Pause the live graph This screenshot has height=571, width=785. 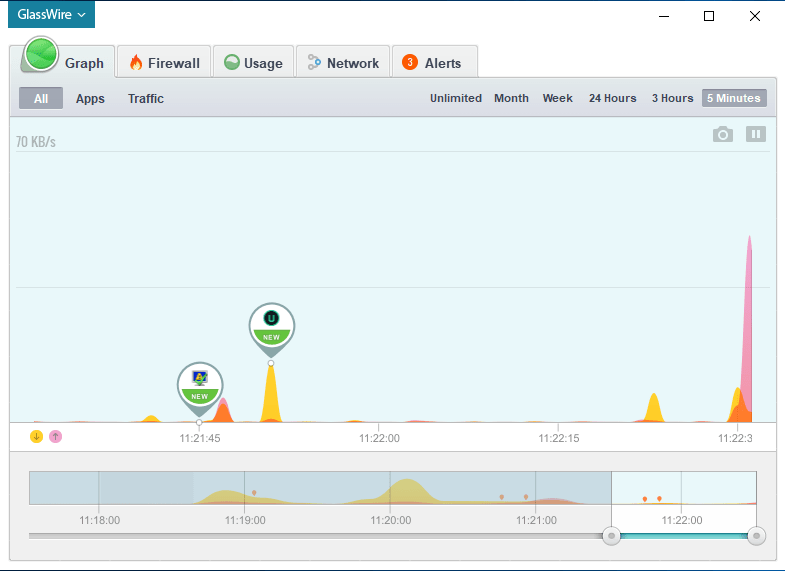click(756, 134)
